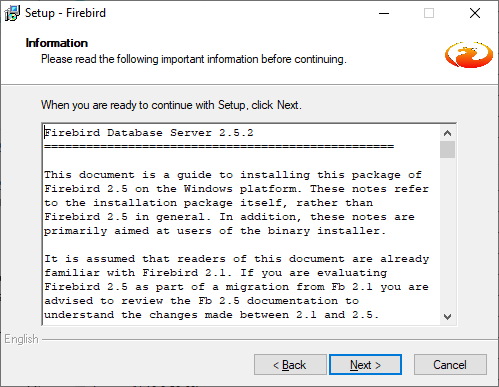Click inside the information text area
The width and height of the screenshot is (499, 387).
tap(241, 224)
